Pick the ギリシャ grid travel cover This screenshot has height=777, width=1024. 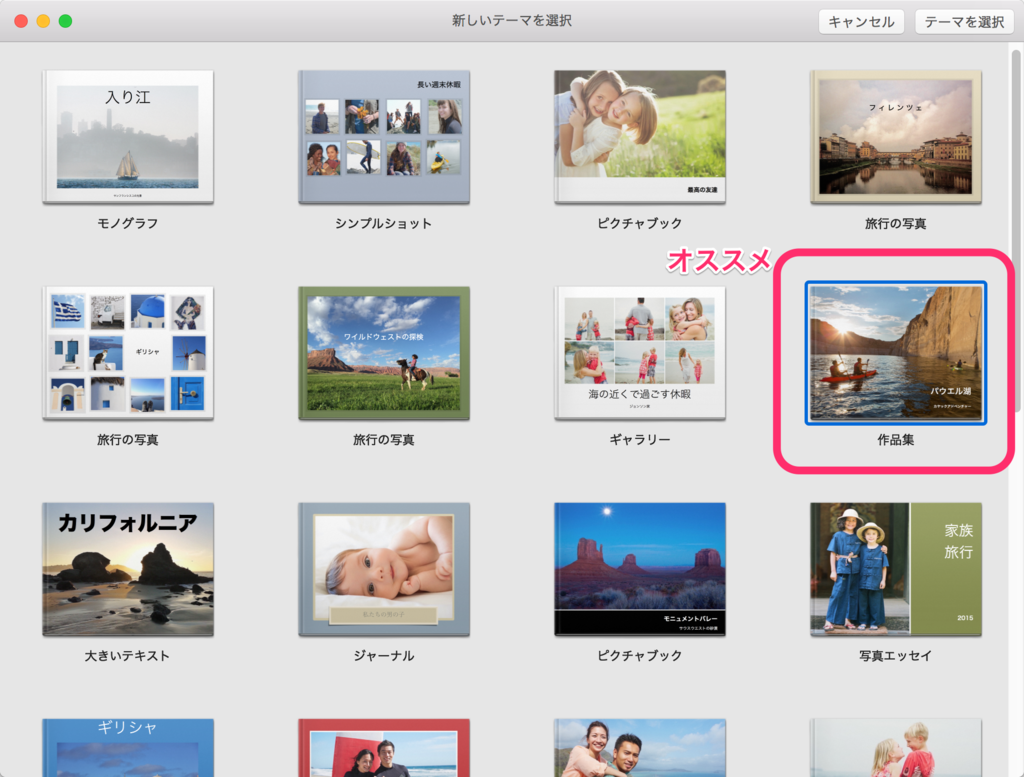coord(128,353)
